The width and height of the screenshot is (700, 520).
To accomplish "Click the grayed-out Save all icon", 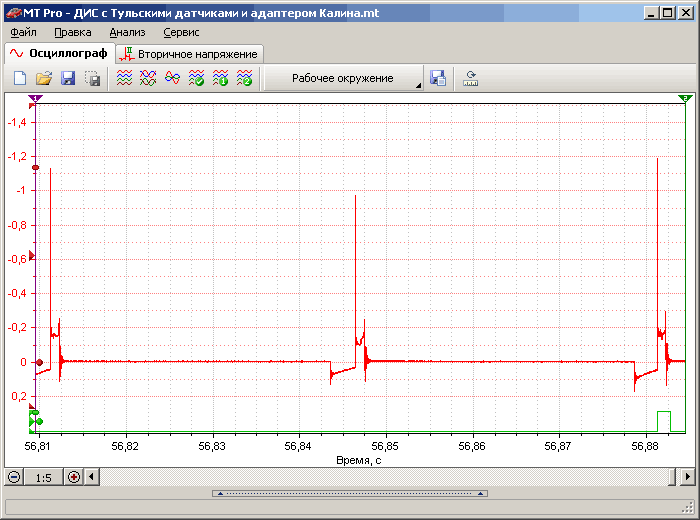I will [x=92, y=78].
